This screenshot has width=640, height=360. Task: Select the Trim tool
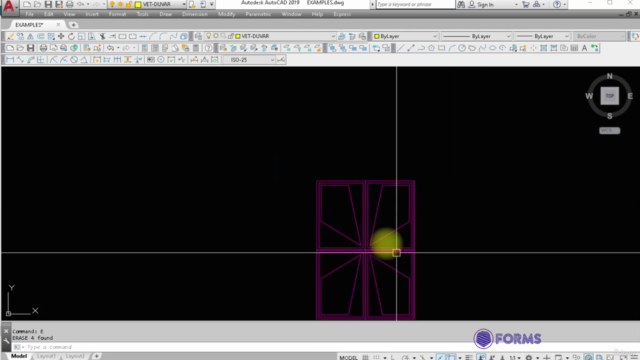pyautogui.click(x=102, y=36)
